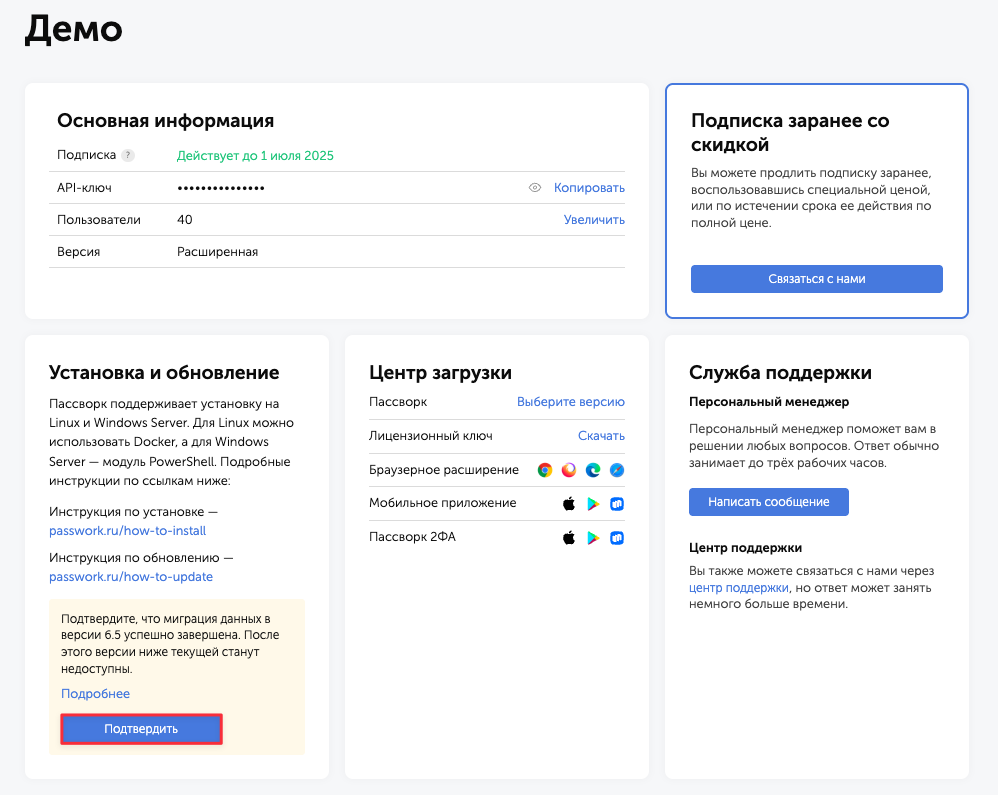Click the Установка и обновление heading
Viewport: 998px width, 795px height.
click(164, 372)
